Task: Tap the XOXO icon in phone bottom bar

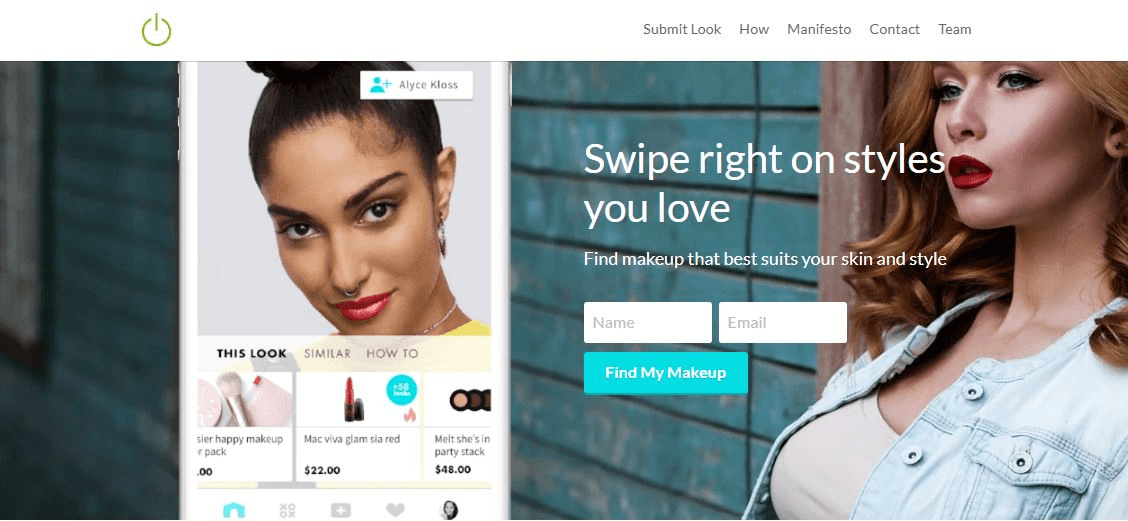Action: click(287, 510)
